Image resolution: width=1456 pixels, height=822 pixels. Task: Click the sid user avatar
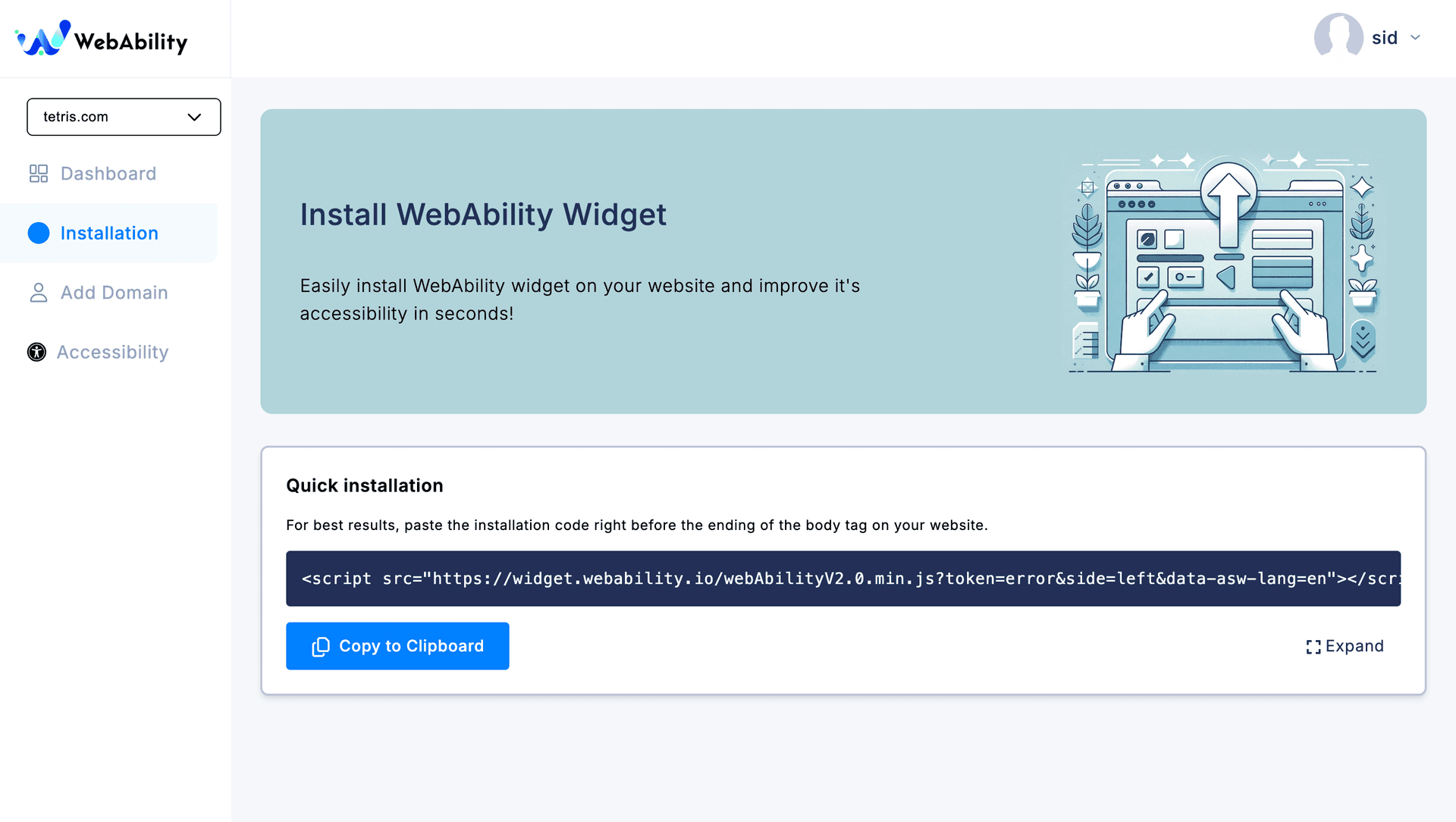1338,35
